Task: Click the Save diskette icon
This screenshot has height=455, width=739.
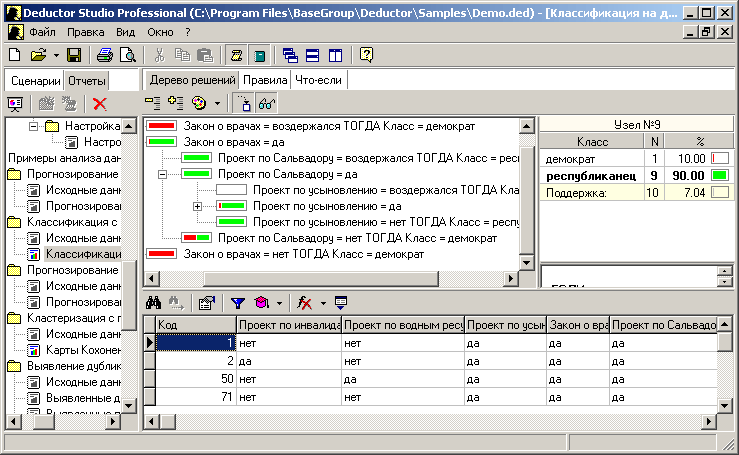Action: (76, 55)
